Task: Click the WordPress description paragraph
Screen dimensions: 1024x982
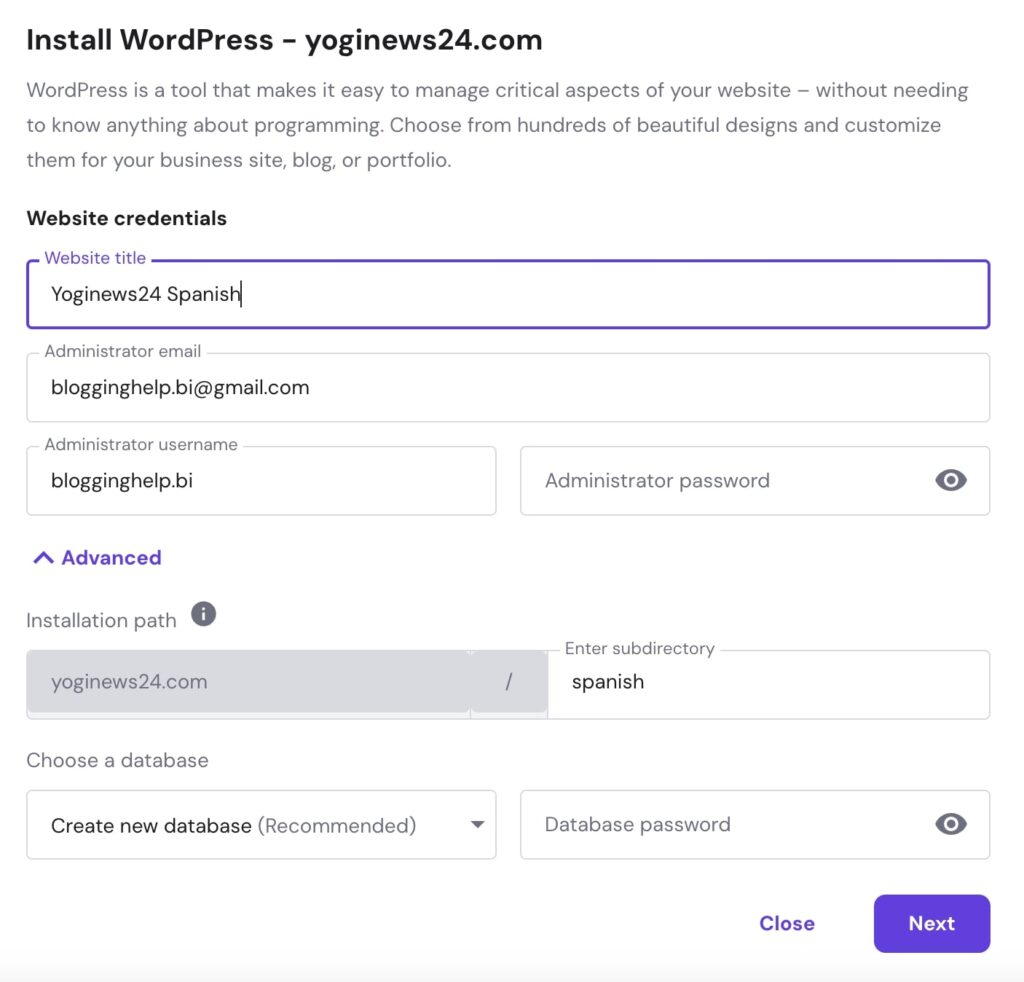Action: (x=497, y=125)
